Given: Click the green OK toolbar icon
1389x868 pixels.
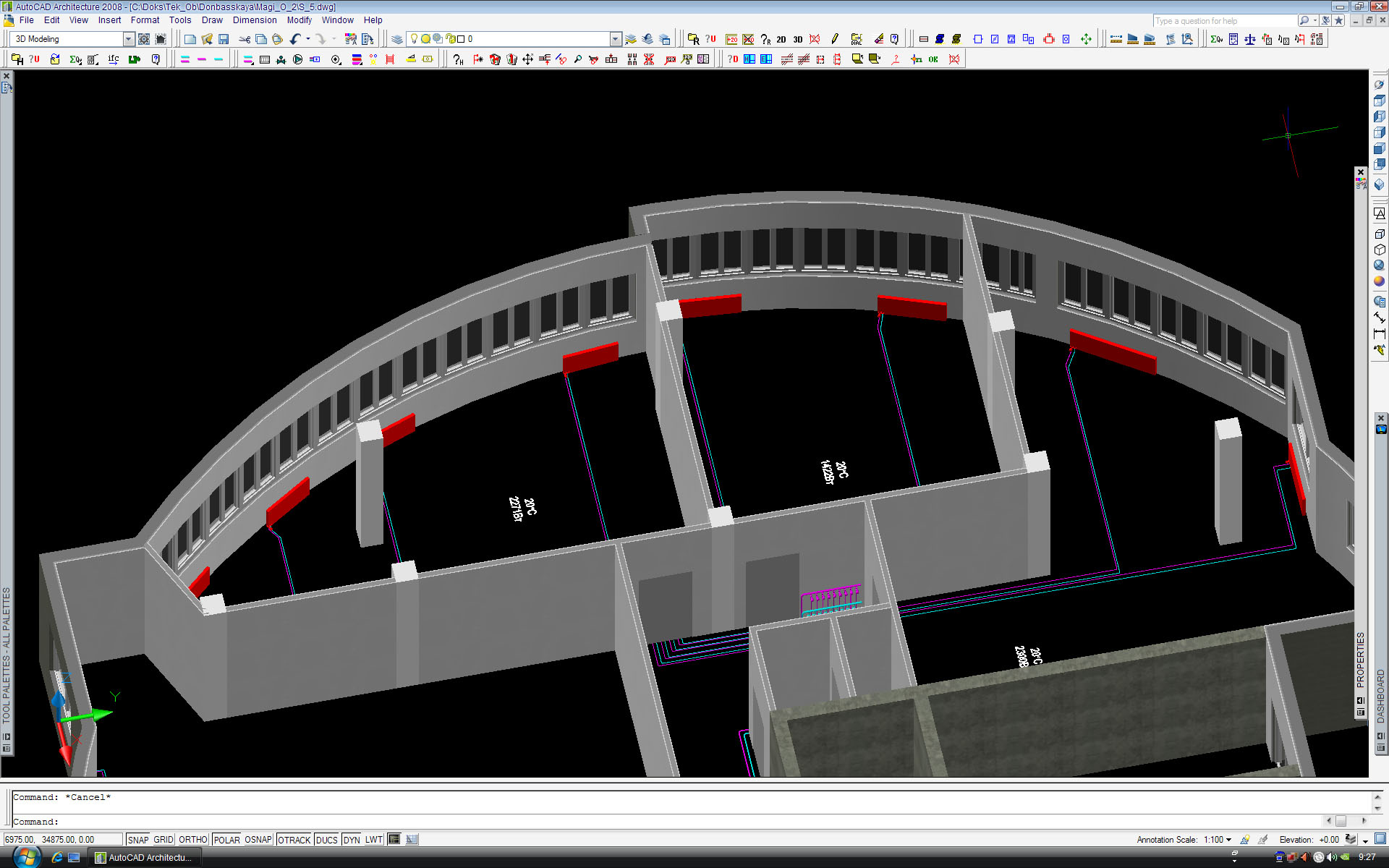Looking at the screenshot, I should click(933, 59).
